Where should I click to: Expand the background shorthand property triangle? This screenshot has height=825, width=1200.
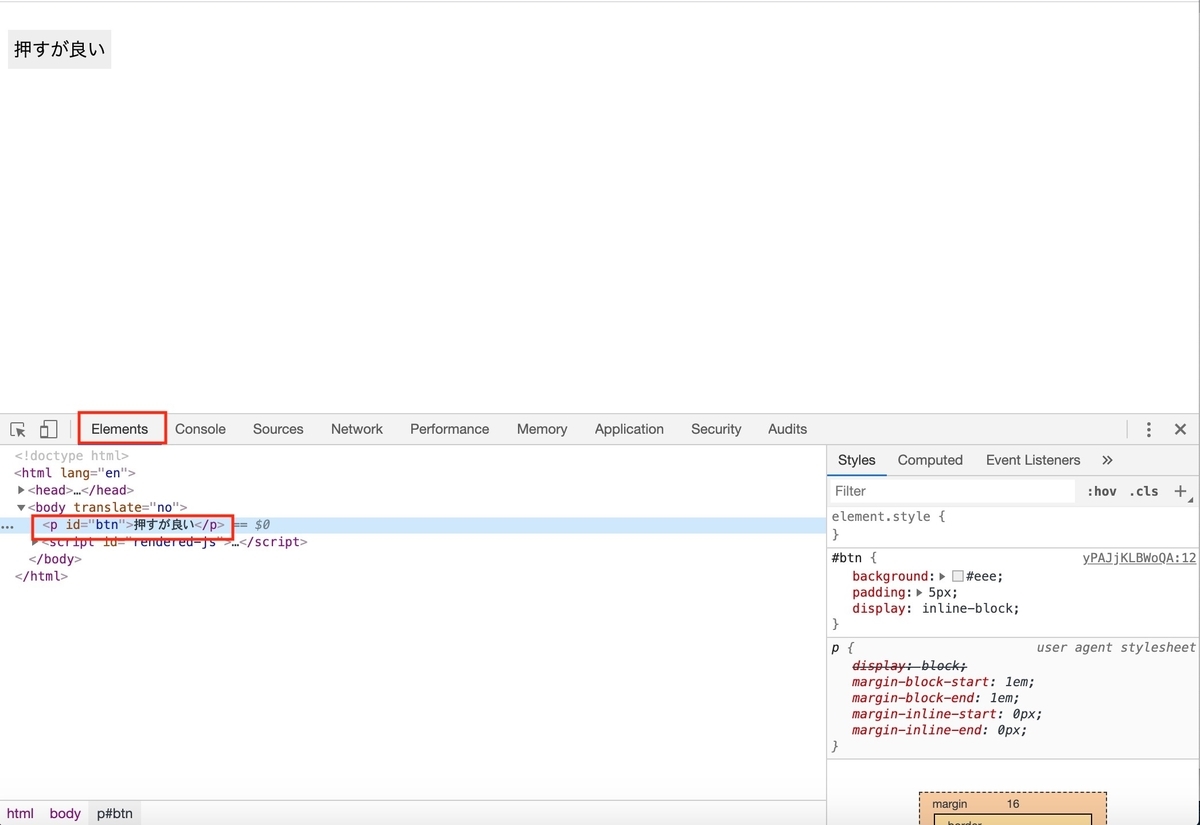(943, 576)
